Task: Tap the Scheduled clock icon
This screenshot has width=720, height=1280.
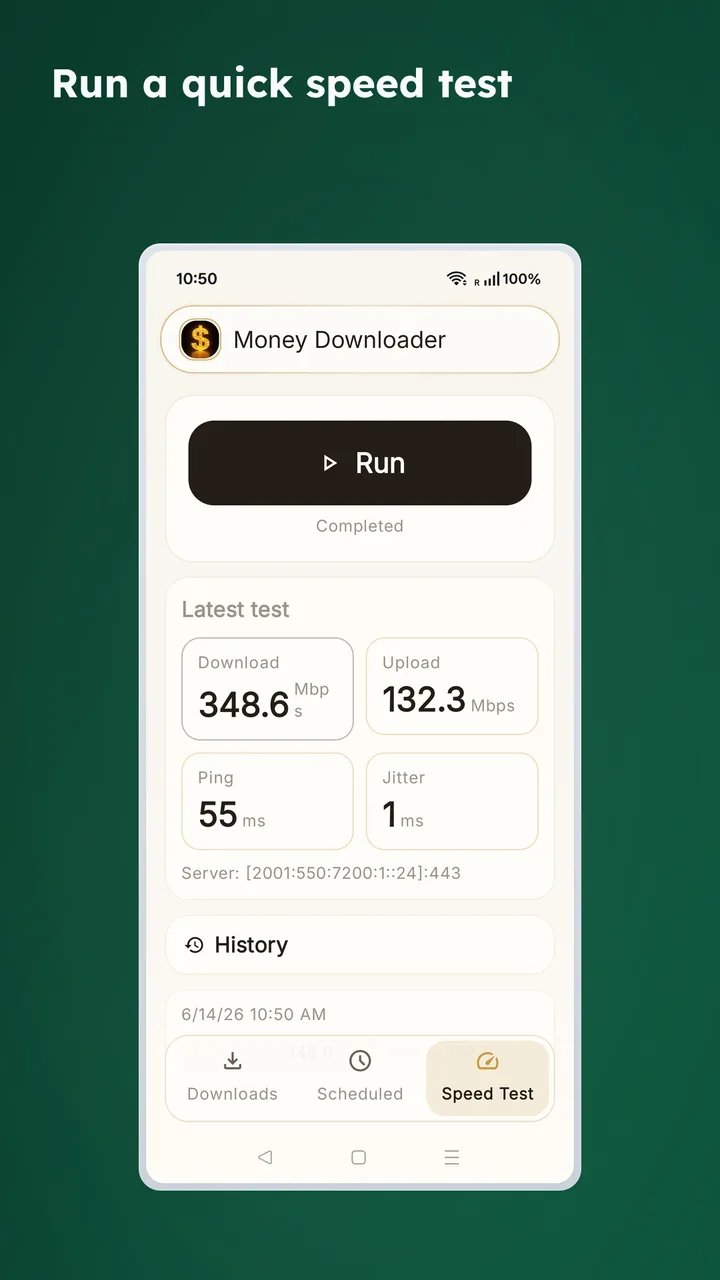Action: click(360, 1061)
